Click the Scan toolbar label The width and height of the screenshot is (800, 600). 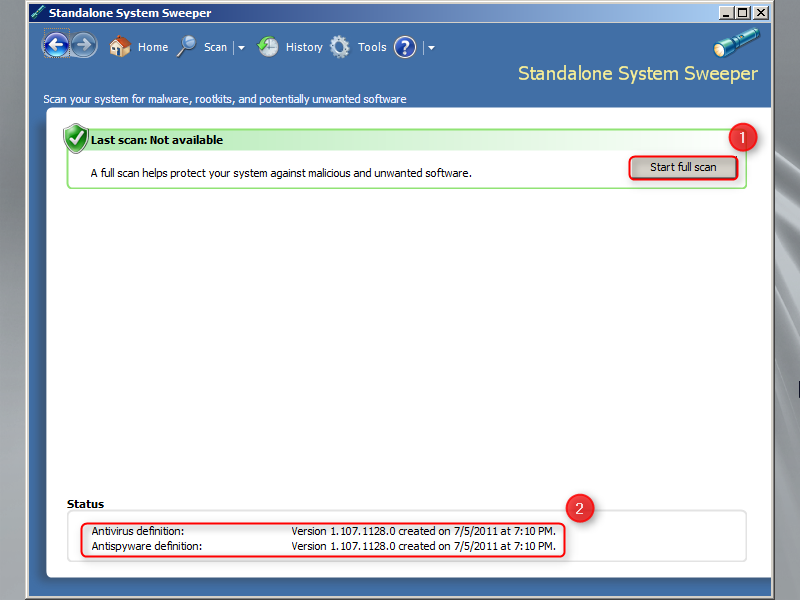coord(214,46)
